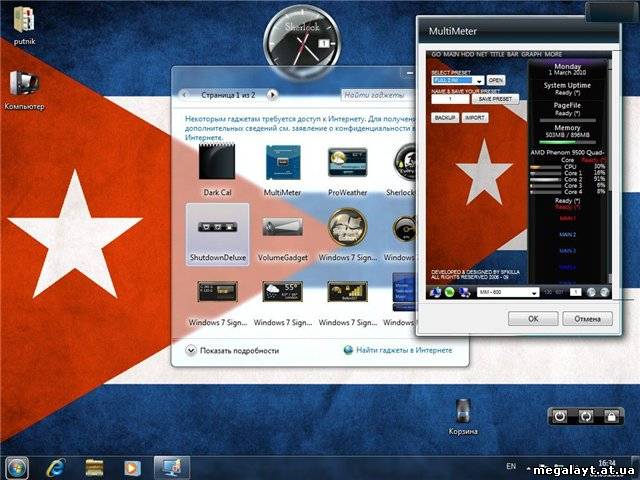Click the MultiMeter preview scrollbar

click(x=610, y=171)
